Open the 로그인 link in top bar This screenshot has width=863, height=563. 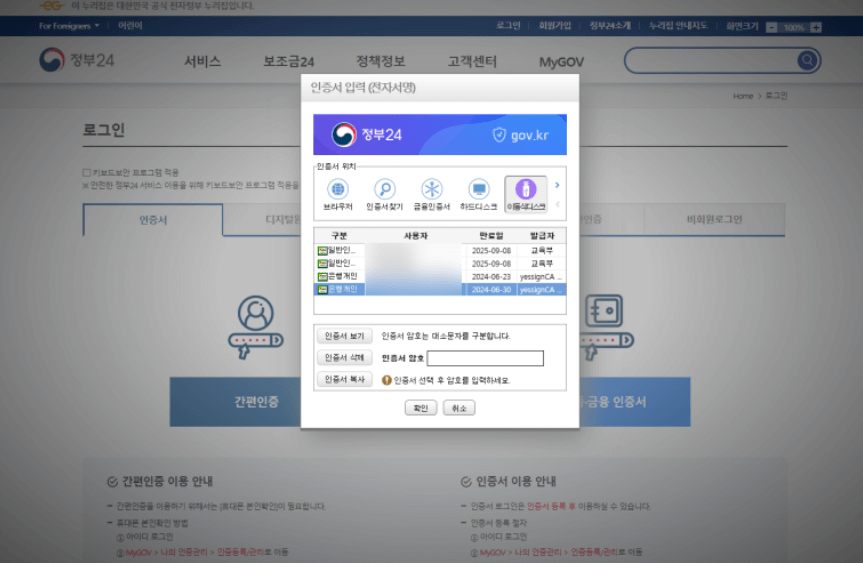507,25
